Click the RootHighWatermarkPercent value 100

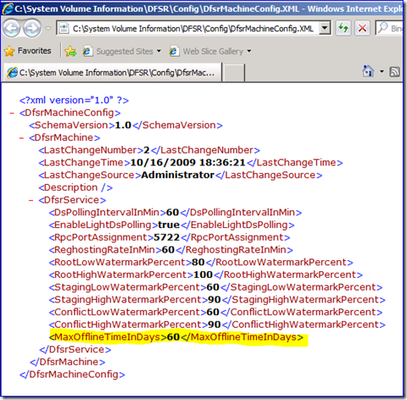click(x=203, y=275)
